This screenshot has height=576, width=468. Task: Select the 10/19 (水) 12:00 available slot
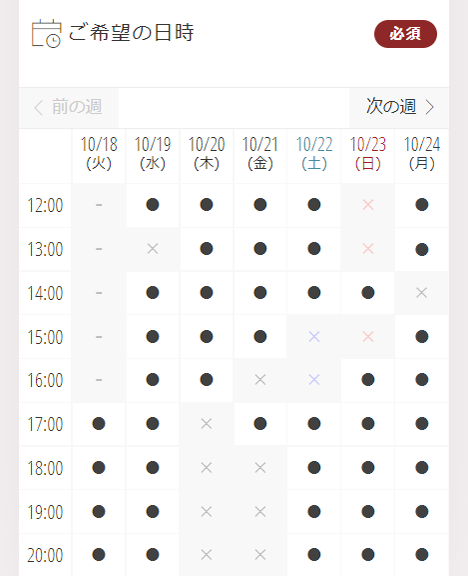152,205
